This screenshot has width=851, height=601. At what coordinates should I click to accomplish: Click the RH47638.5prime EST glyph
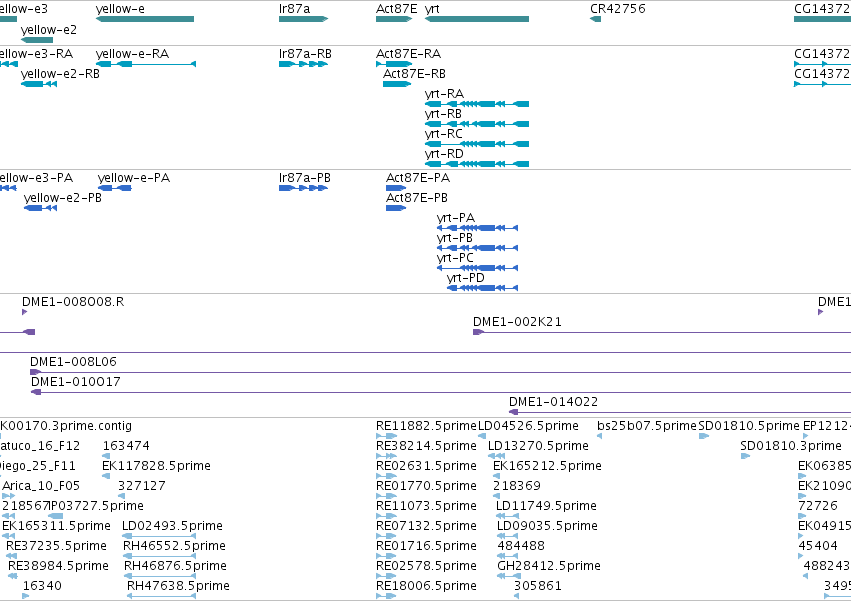click(x=161, y=596)
